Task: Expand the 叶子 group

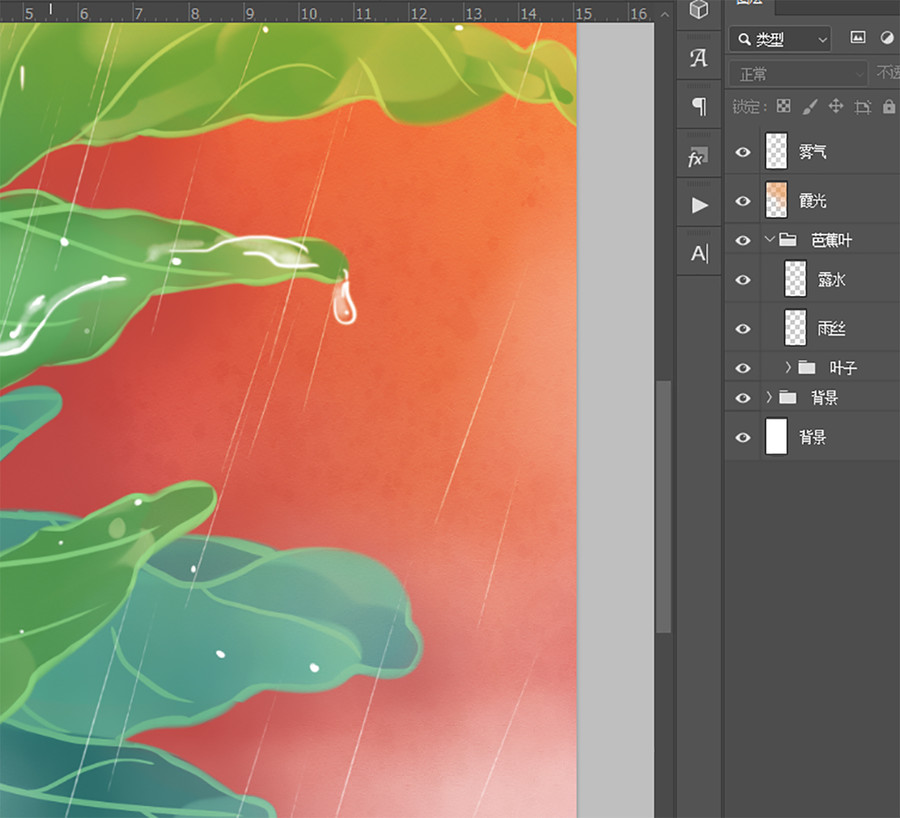Action: pyautogui.click(x=788, y=366)
